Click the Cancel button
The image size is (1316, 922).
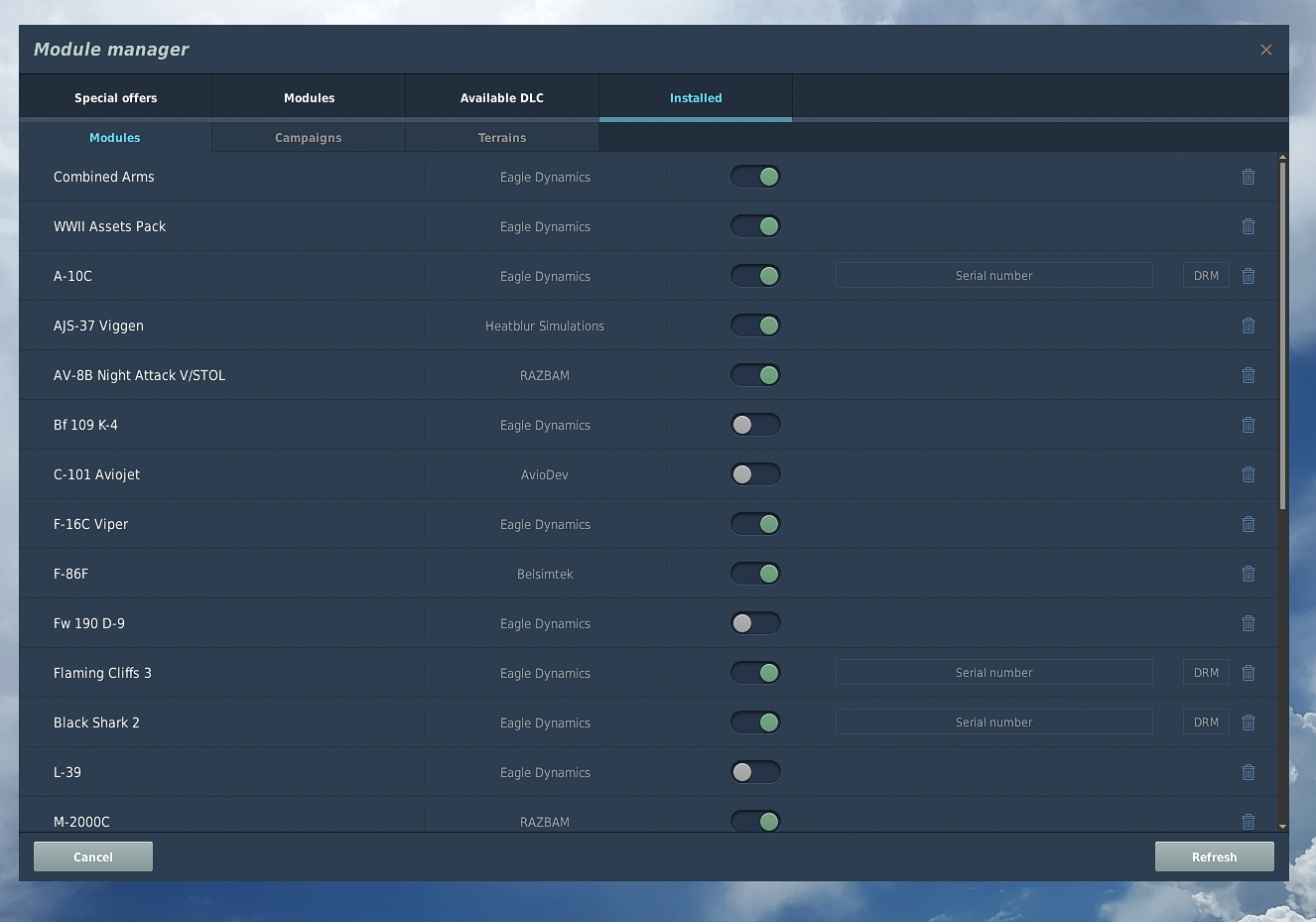click(x=93, y=856)
